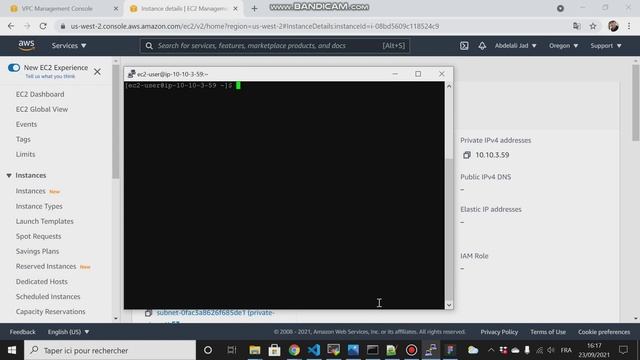Open the CloudShell terminal icon
640x360 pixels.
[x=464, y=46]
